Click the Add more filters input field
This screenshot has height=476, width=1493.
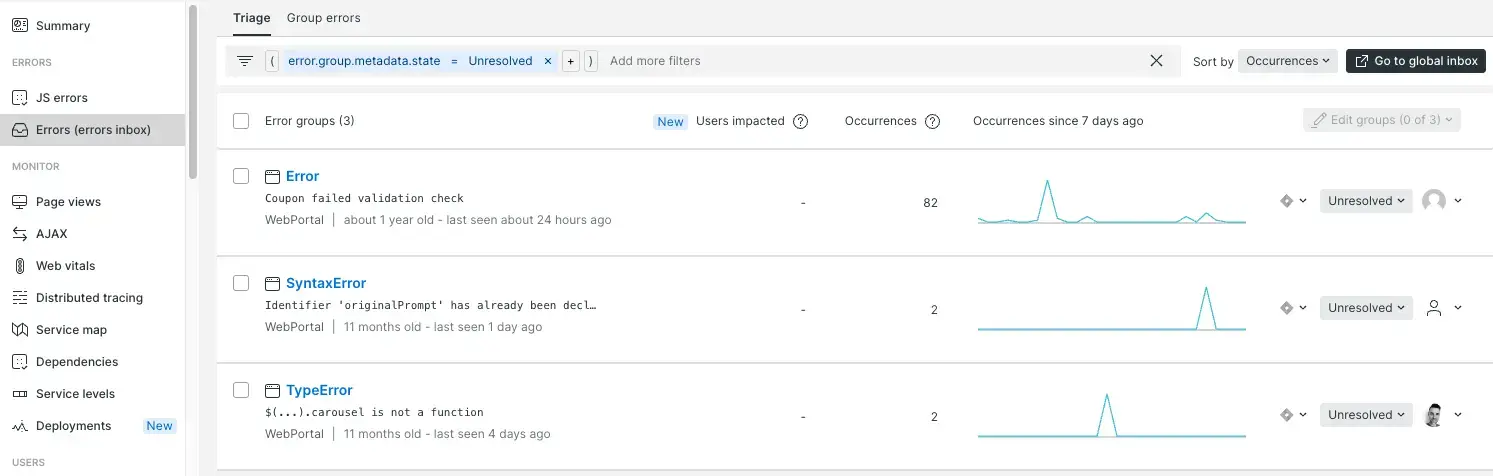[870, 61]
